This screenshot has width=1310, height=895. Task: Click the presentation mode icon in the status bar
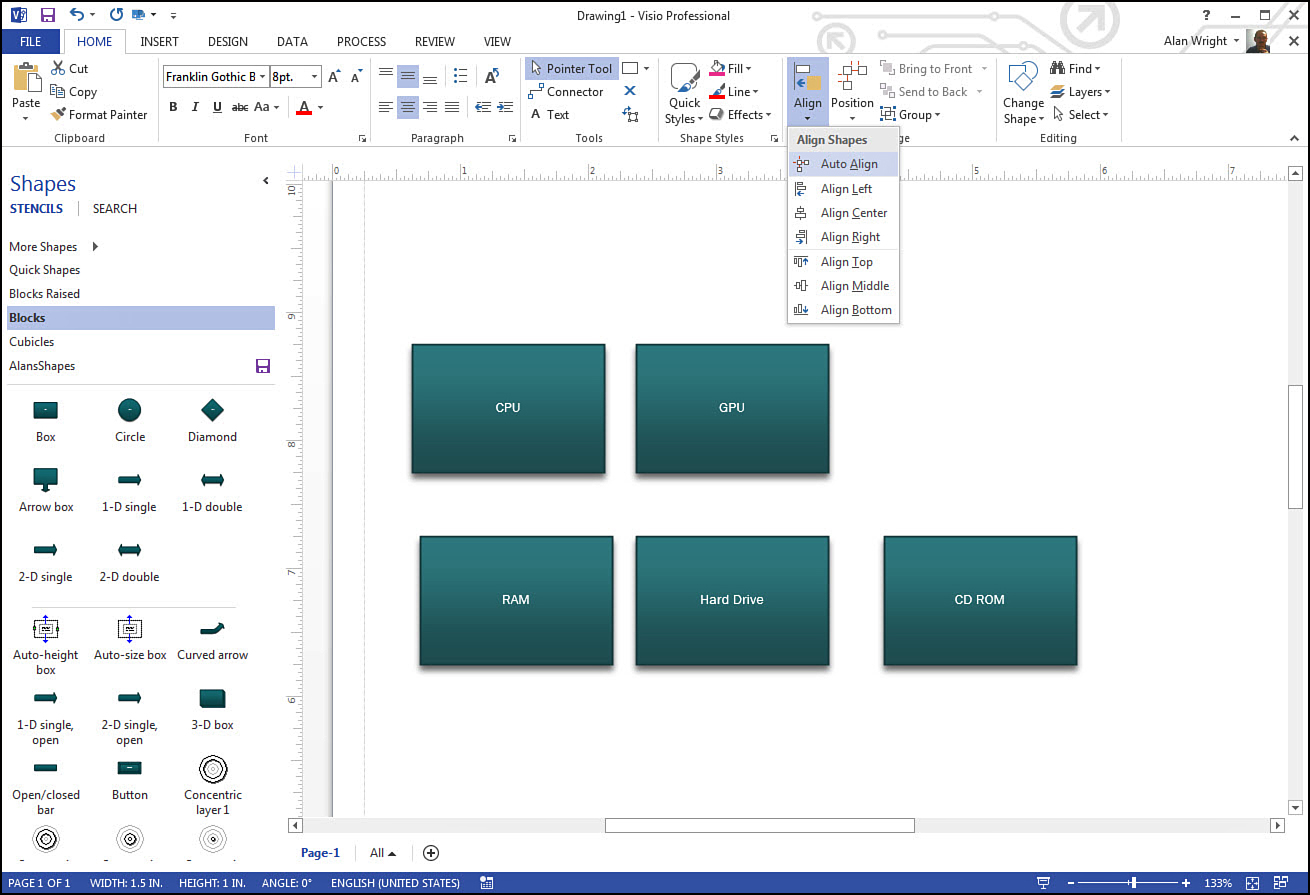1044,883
